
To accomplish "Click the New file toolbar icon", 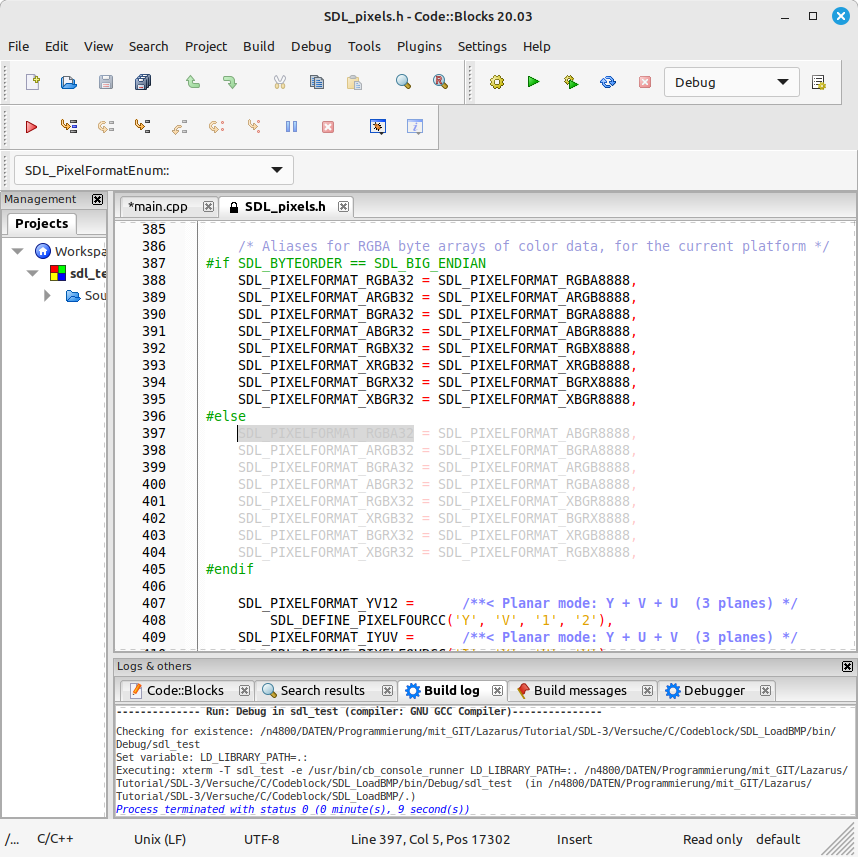I will coord(33,82).
